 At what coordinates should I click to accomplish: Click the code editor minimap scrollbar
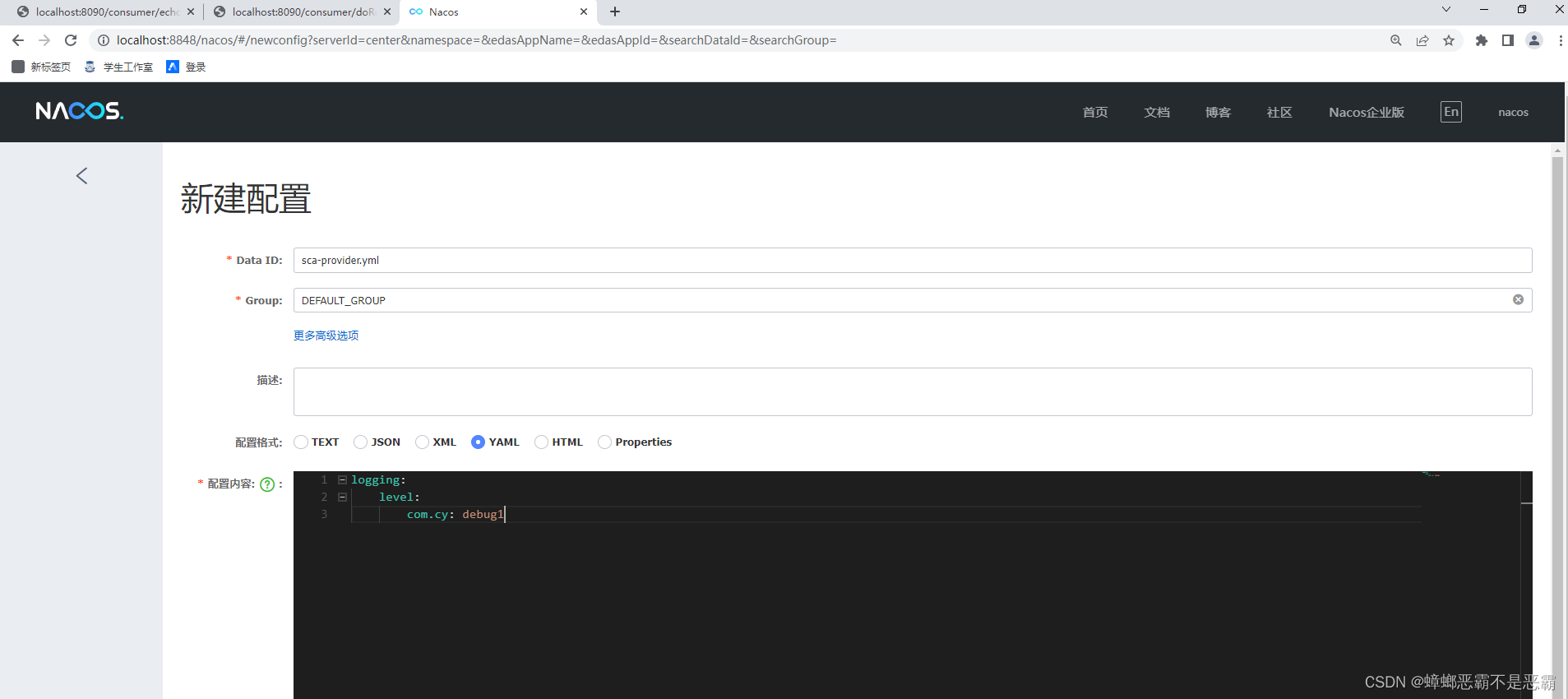pyautogui.click(x=1527, y=585)
